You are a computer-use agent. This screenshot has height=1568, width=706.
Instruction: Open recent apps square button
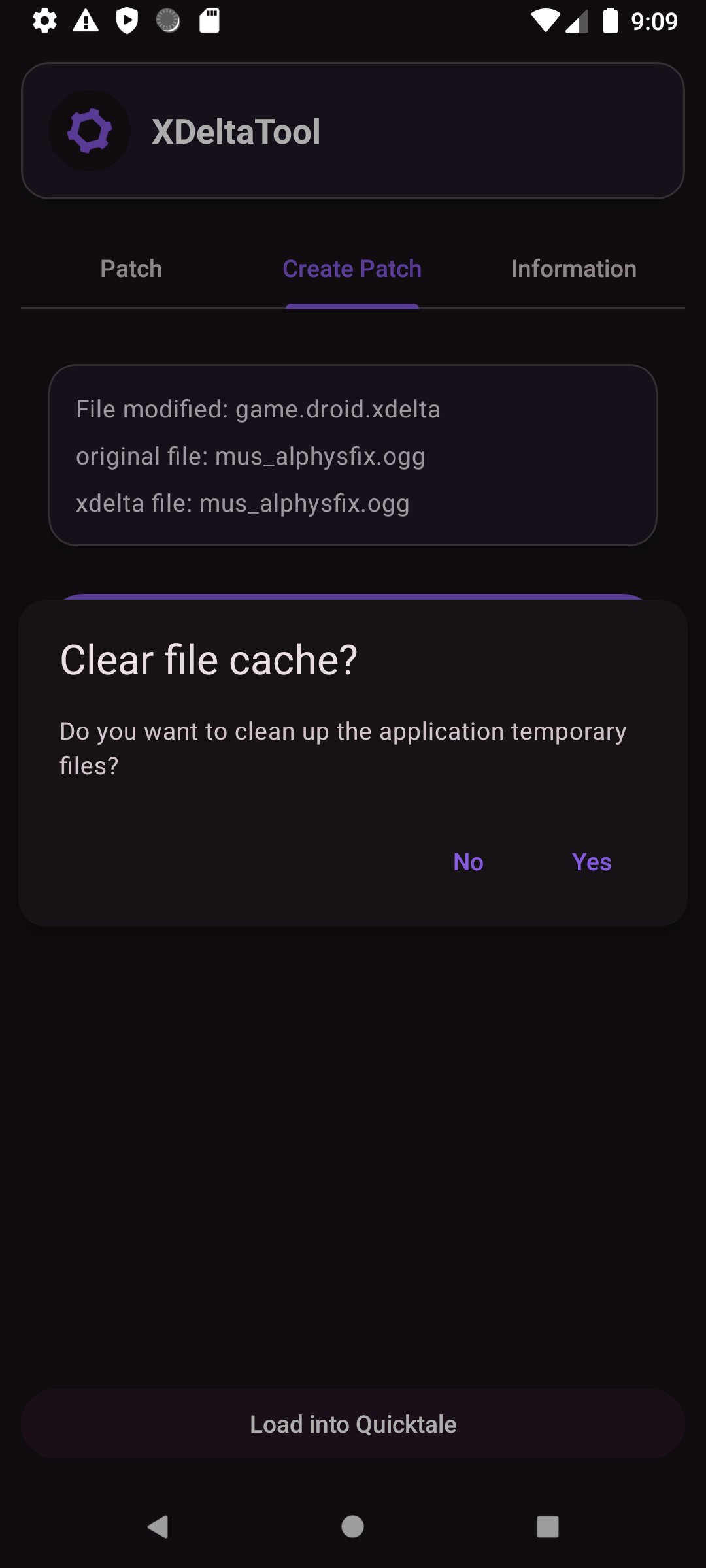pos(548,1527)
